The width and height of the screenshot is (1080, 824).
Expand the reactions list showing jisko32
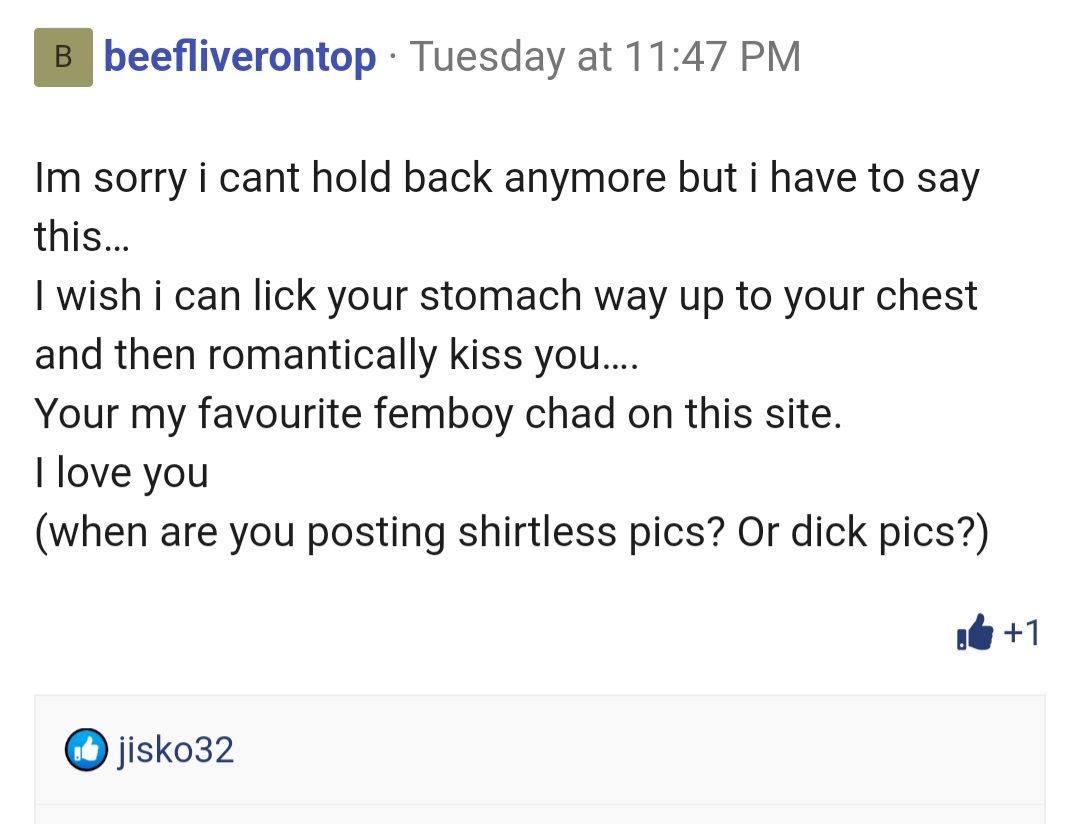tap(1022, 632)
